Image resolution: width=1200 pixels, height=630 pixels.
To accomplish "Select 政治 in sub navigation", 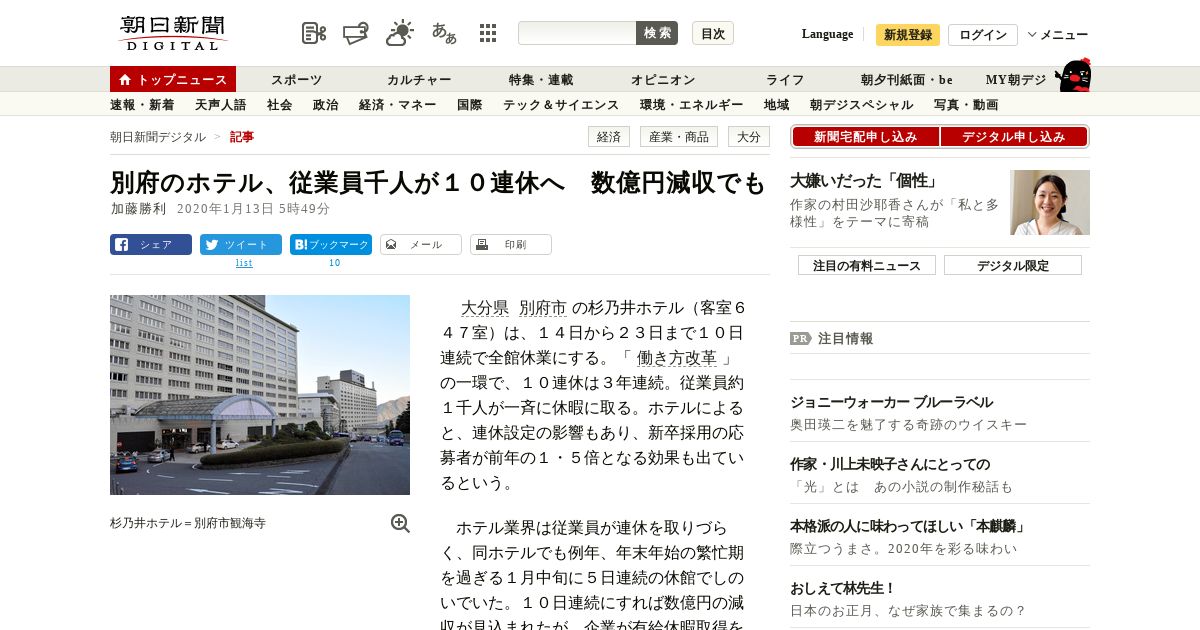I will tap(325, 104).
